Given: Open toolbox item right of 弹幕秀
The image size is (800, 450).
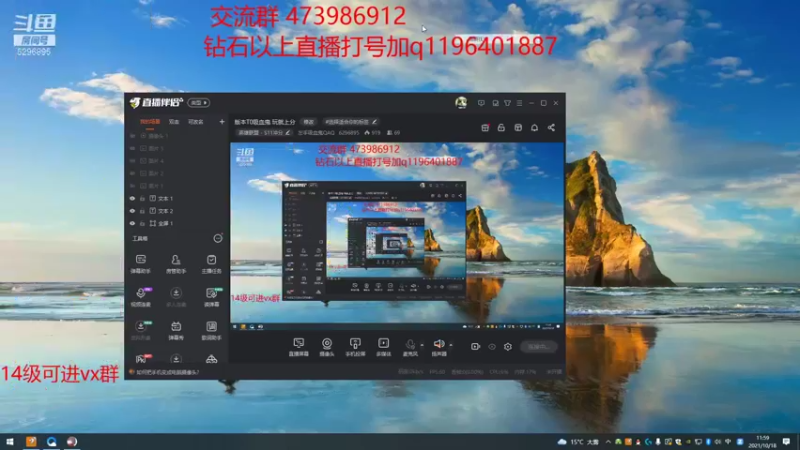Looking at the screenshot, I should (x=211, y=330).
